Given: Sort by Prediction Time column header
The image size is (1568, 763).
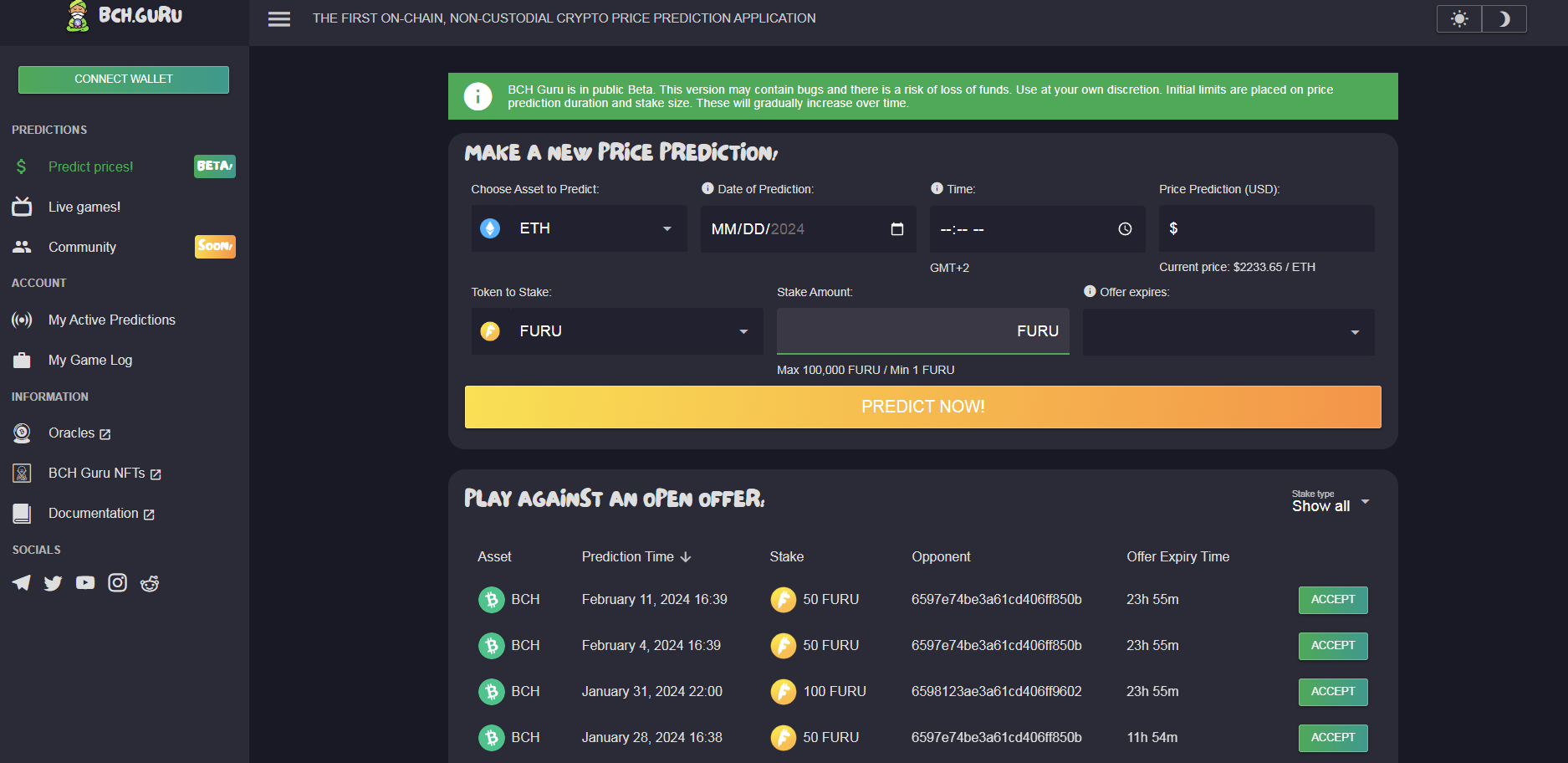Looking at the screenshot, I should coord(636,557).
